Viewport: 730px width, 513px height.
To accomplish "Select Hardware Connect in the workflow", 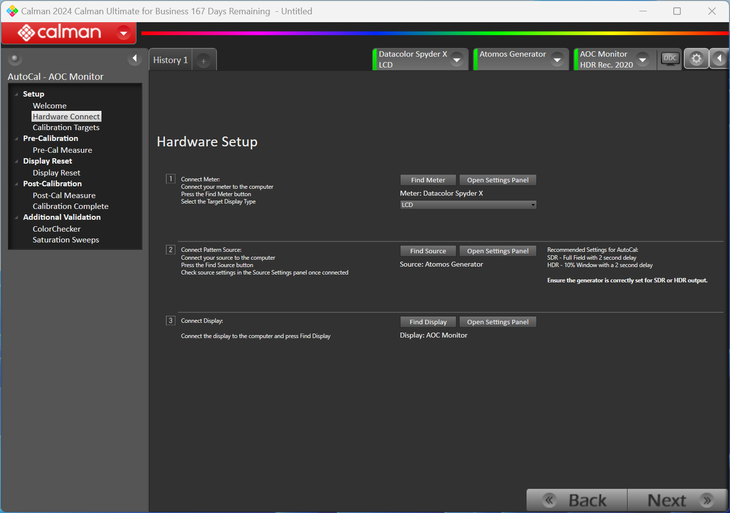I will [66, 116].
